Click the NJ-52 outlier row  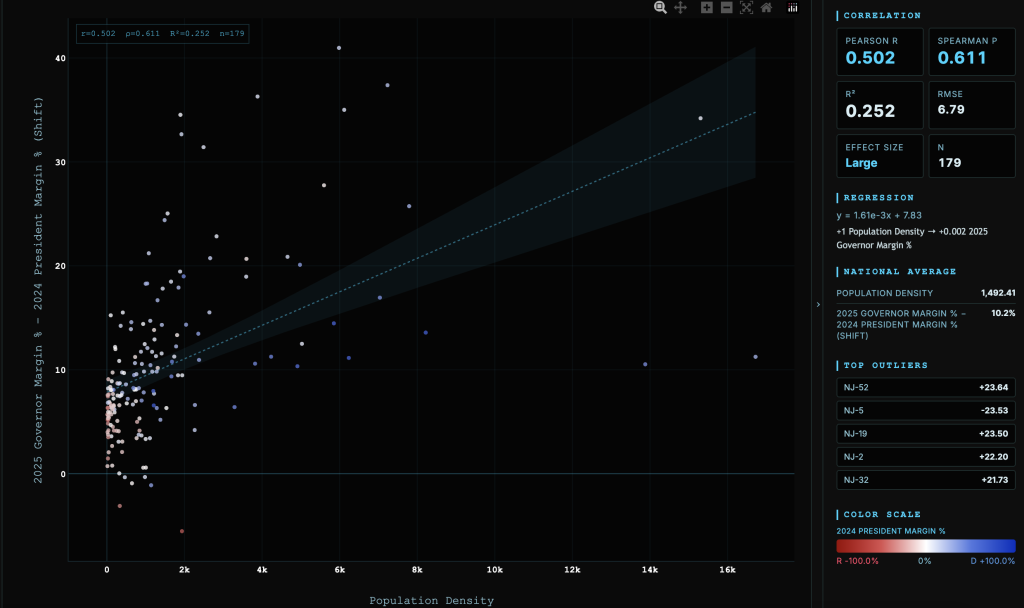pos(925,387)
